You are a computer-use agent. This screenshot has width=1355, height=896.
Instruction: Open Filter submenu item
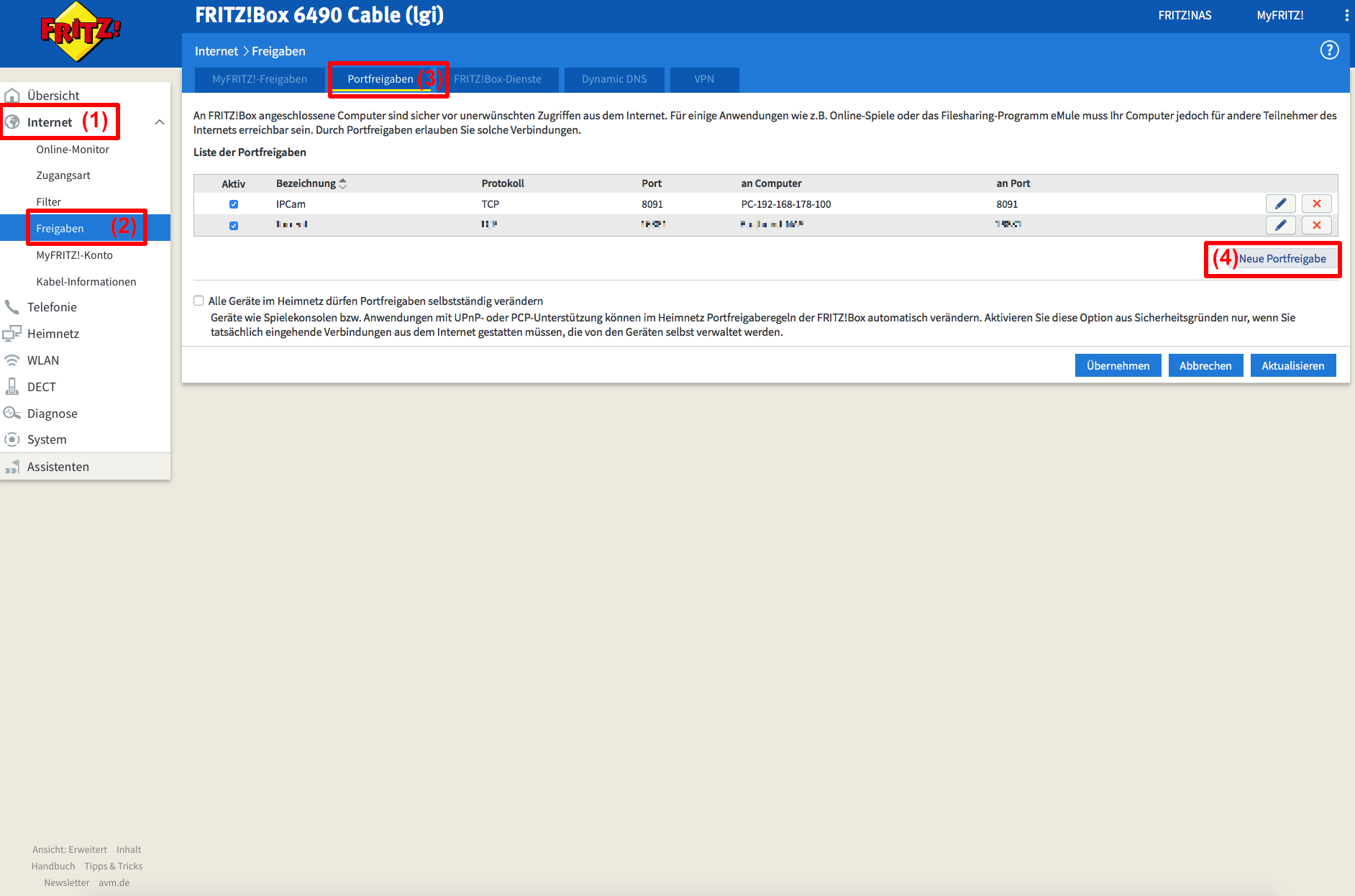pos(49,202)
